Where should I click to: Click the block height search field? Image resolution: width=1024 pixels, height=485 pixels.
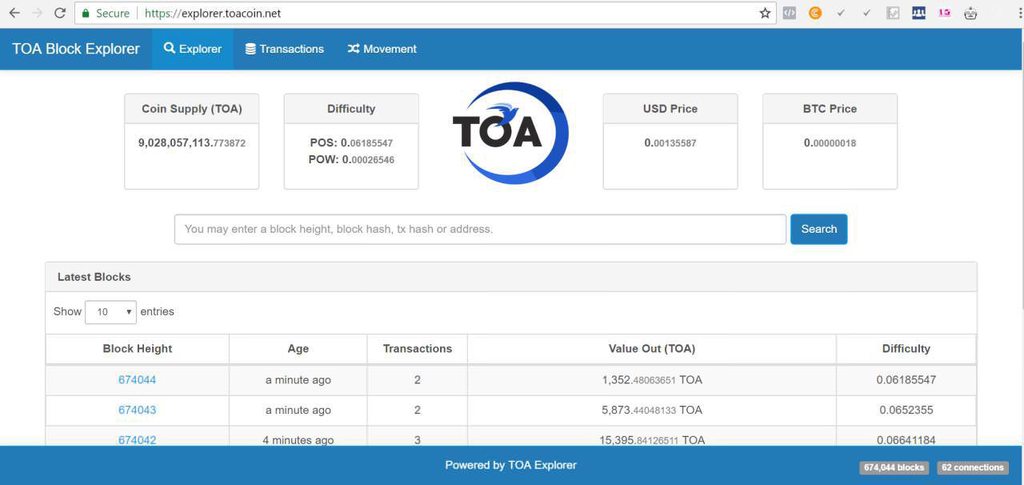click(x=480, y=229)
